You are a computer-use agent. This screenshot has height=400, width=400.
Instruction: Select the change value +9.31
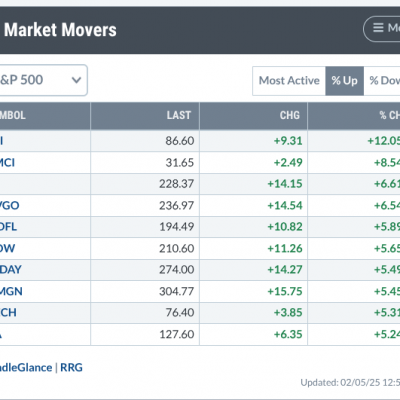click(x=288, y=141)
